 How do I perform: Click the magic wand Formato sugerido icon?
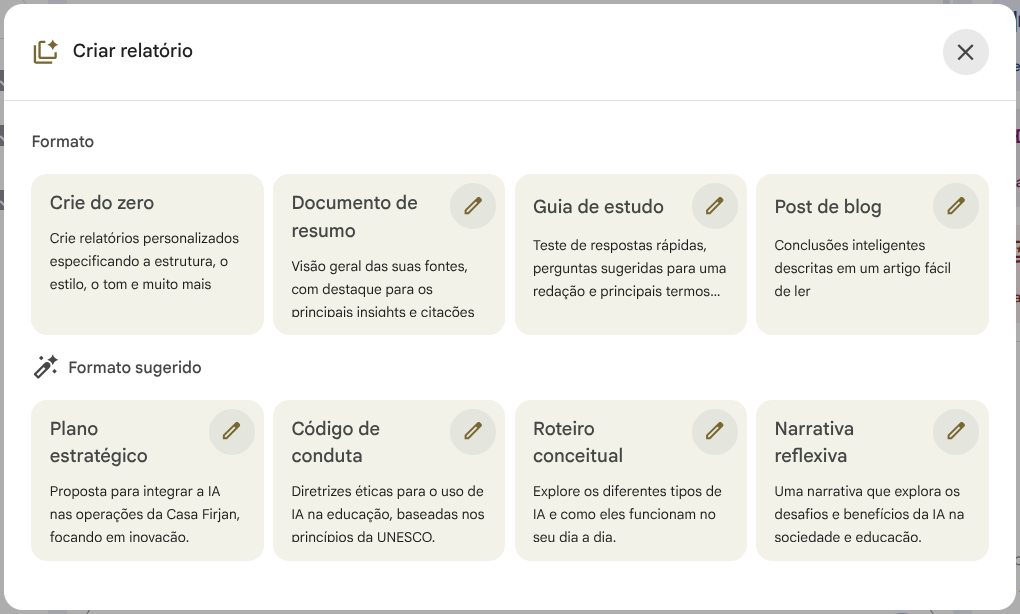[45, 367]
